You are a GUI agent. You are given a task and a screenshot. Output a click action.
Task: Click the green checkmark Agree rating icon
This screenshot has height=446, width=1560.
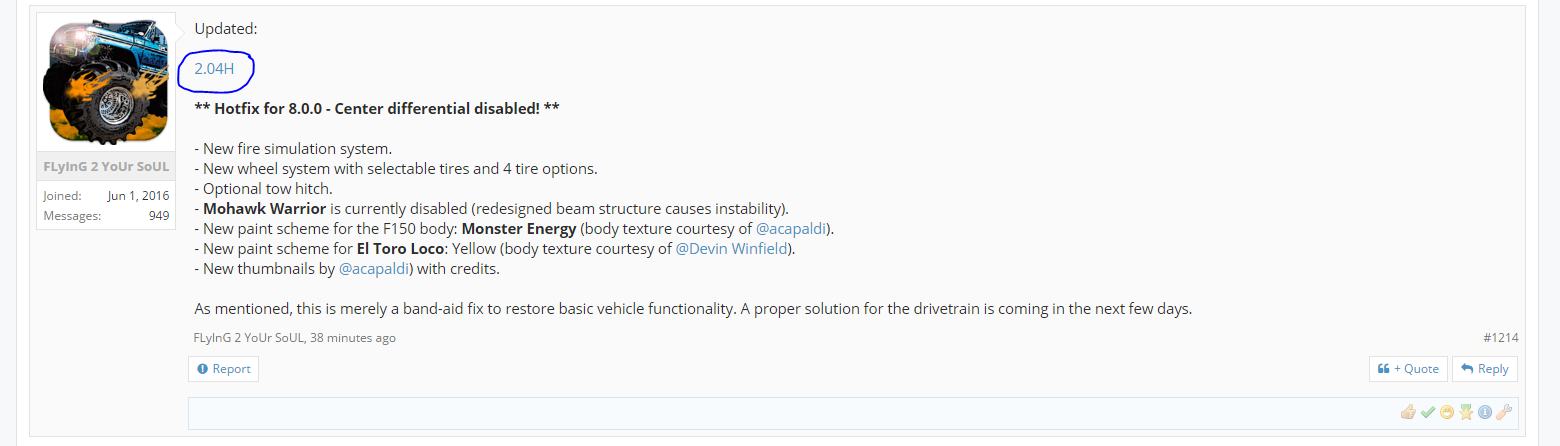[1428, 412]
